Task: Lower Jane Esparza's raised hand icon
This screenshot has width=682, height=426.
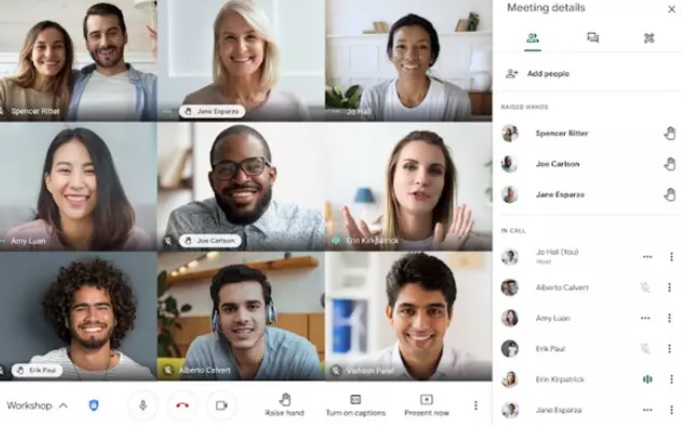Action: [670, 195]
